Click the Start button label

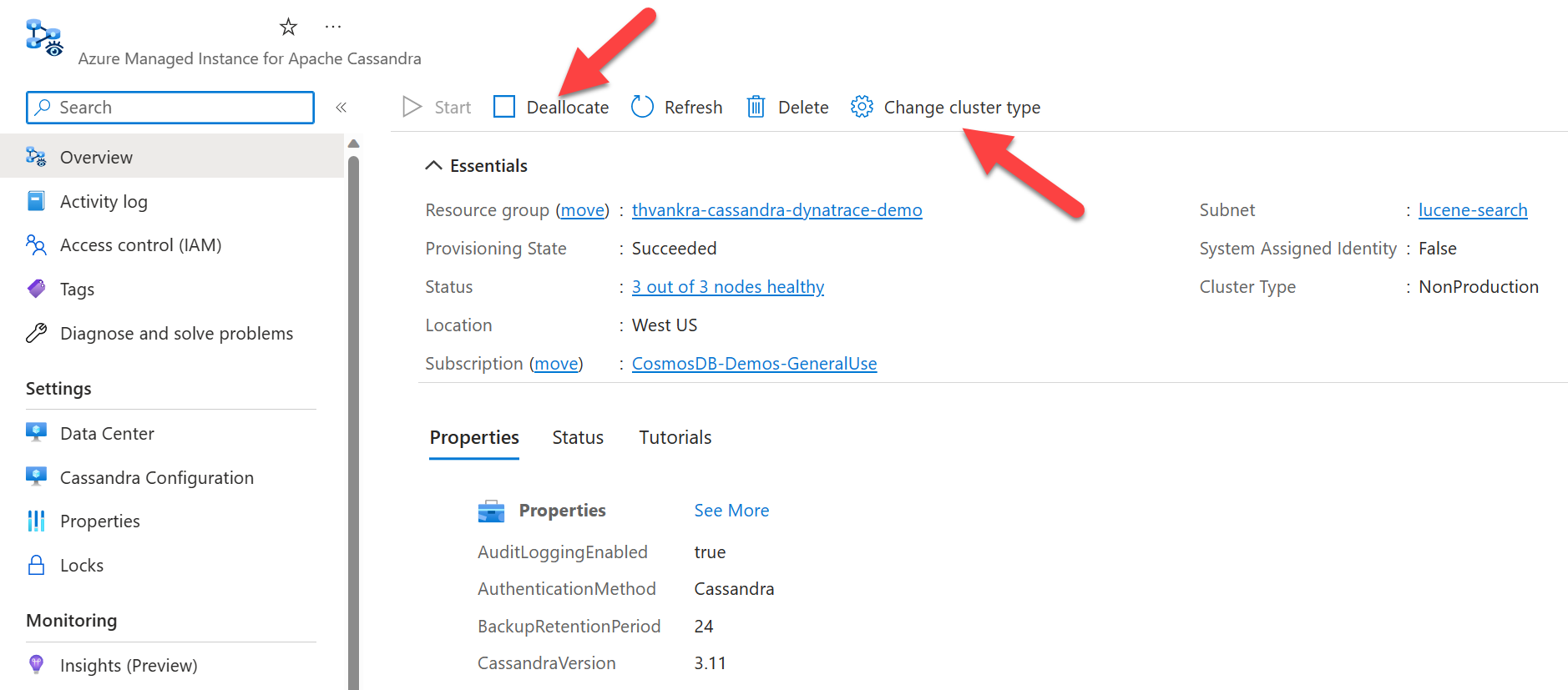[453, 107]
